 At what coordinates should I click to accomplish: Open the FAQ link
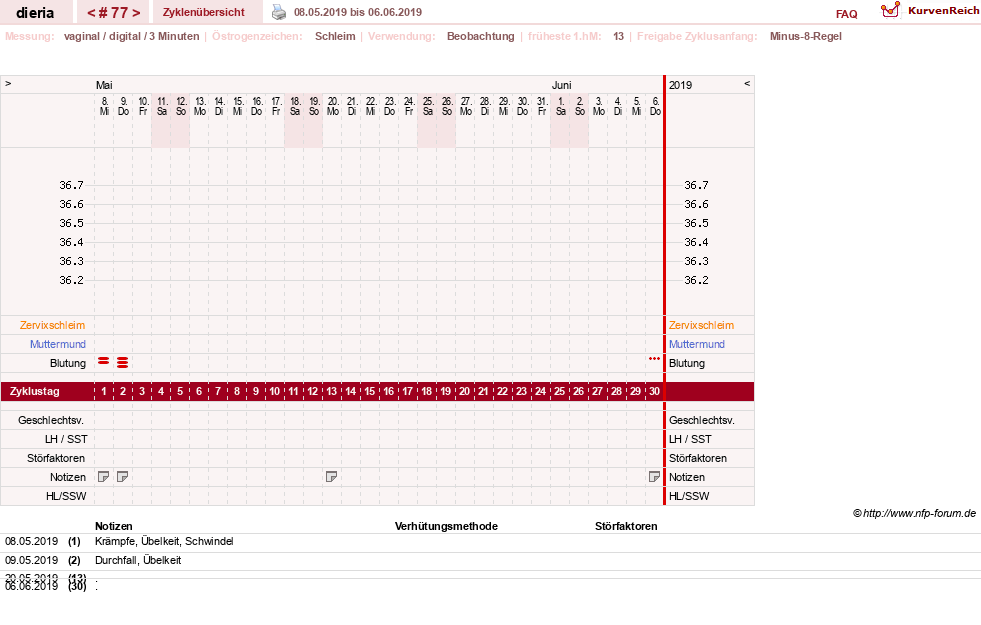pyautogui.click(x=846, y=14)
